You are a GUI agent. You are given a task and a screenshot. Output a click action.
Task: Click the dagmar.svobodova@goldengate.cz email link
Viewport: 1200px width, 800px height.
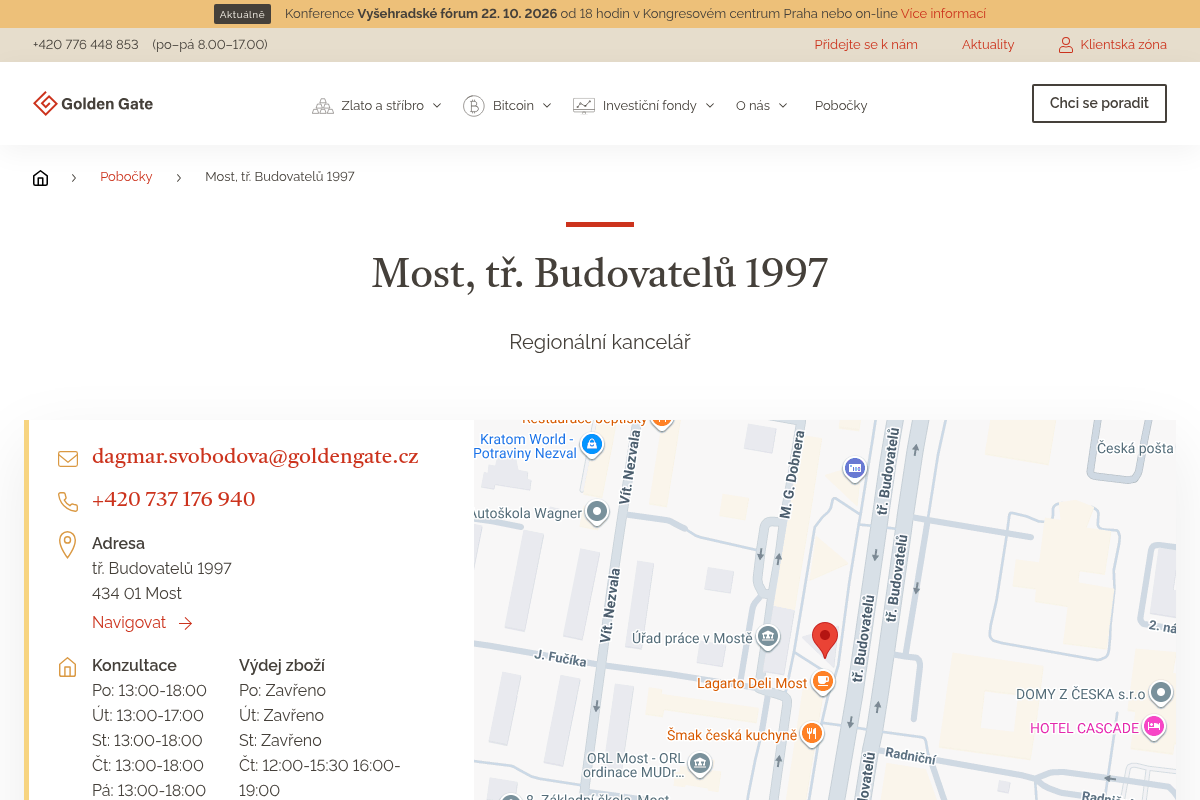pyautogui.click(x=255, y=457)
